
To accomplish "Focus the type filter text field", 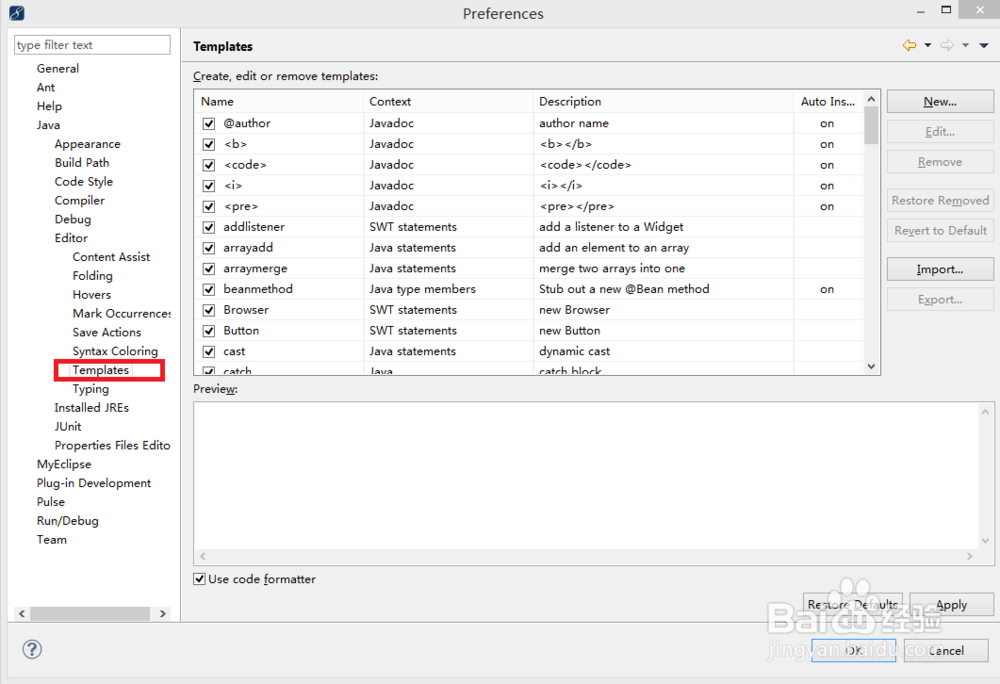I will coord(92,45).
